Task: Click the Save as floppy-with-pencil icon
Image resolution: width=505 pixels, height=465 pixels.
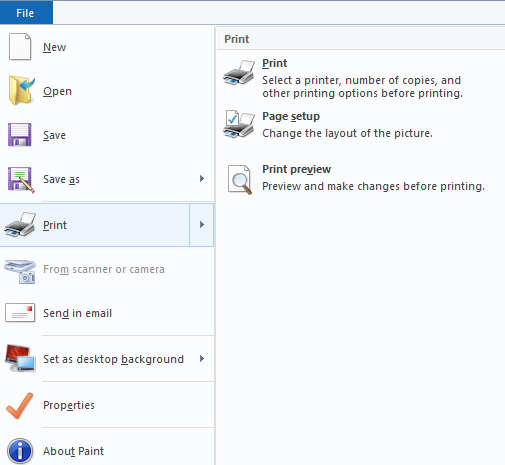Action: pyautogui.click(x=21, y=179)
